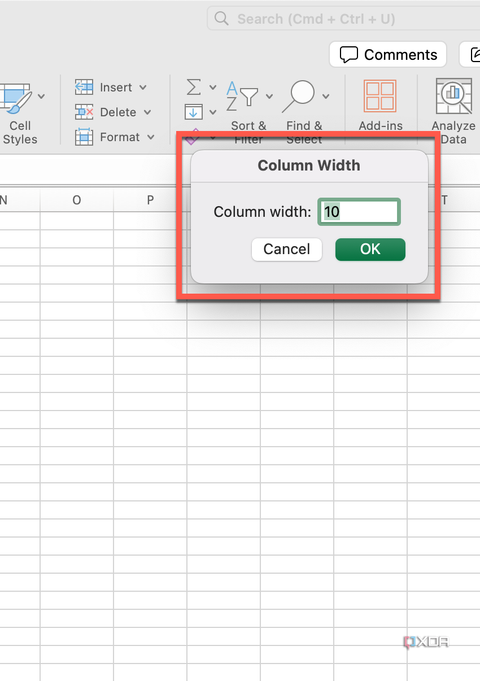Click the Search field in title bar
480x681 pixels.
click(343, 19)
